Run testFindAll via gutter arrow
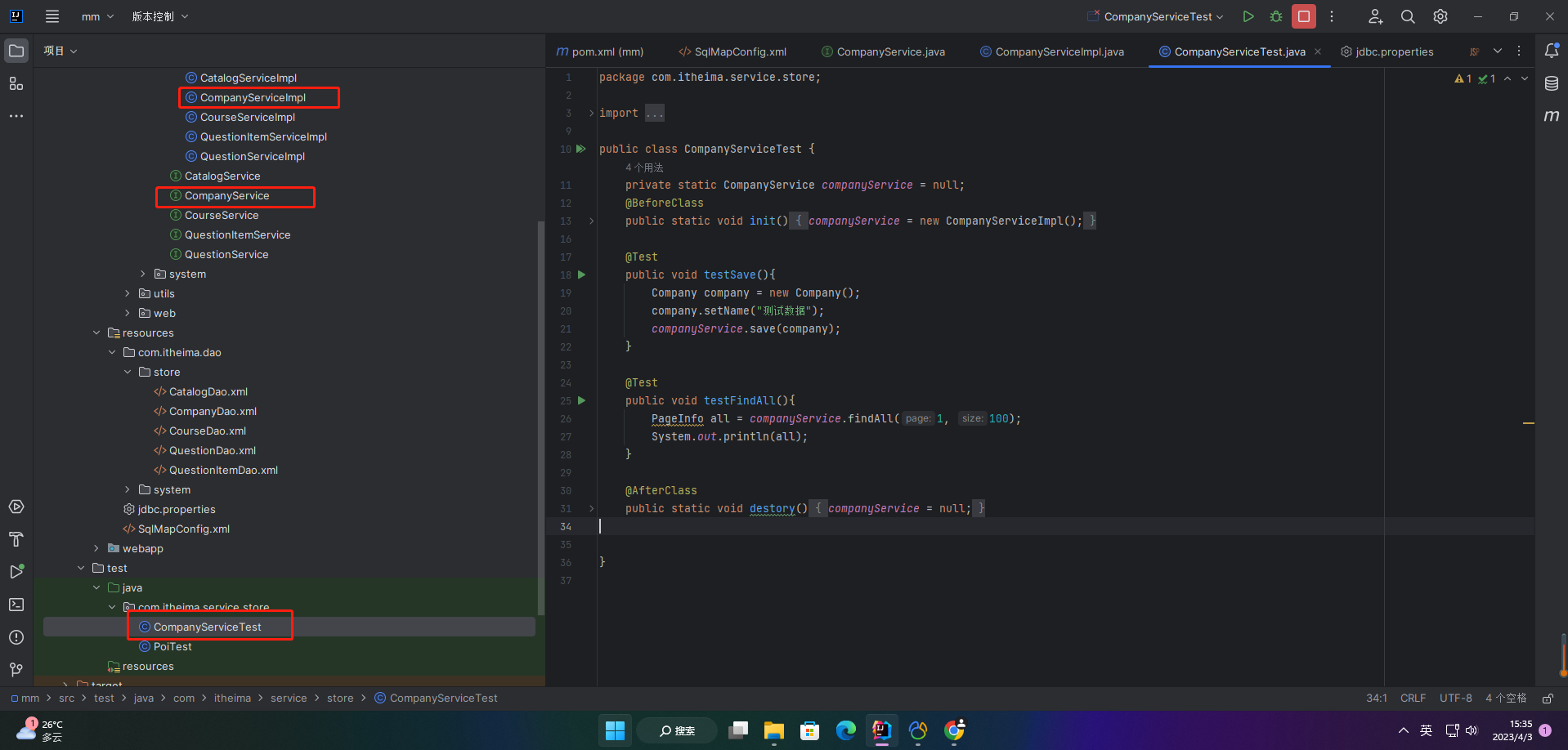 (x=582, y=400)
